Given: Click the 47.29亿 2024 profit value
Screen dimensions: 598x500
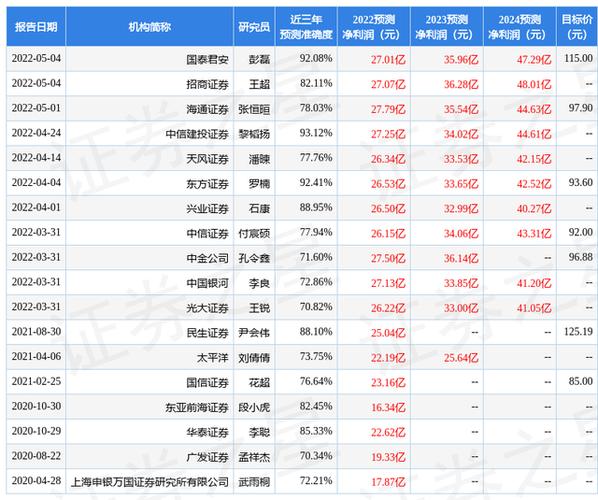Looking at the screenshot, I should pos(534,59).
